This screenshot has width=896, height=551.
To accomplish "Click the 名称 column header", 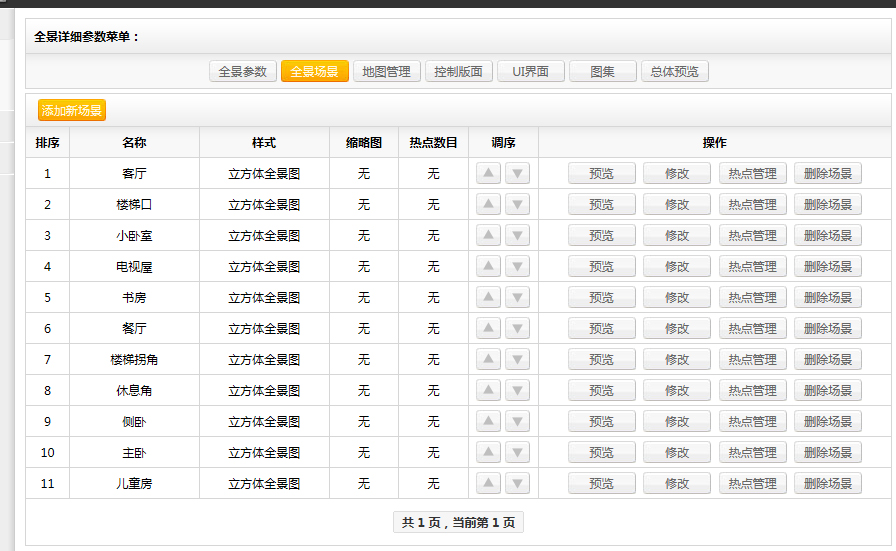I will click(134, 143).
